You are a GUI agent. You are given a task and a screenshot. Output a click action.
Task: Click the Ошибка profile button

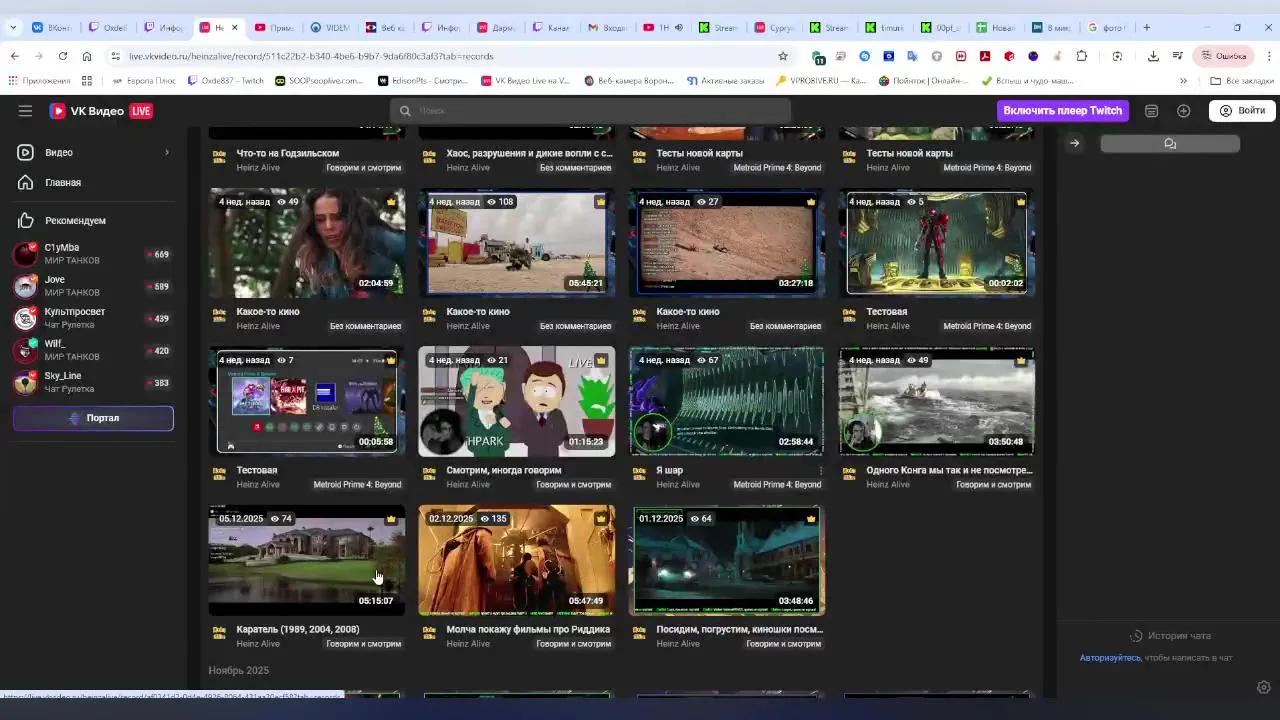[x=1224, y=56]
